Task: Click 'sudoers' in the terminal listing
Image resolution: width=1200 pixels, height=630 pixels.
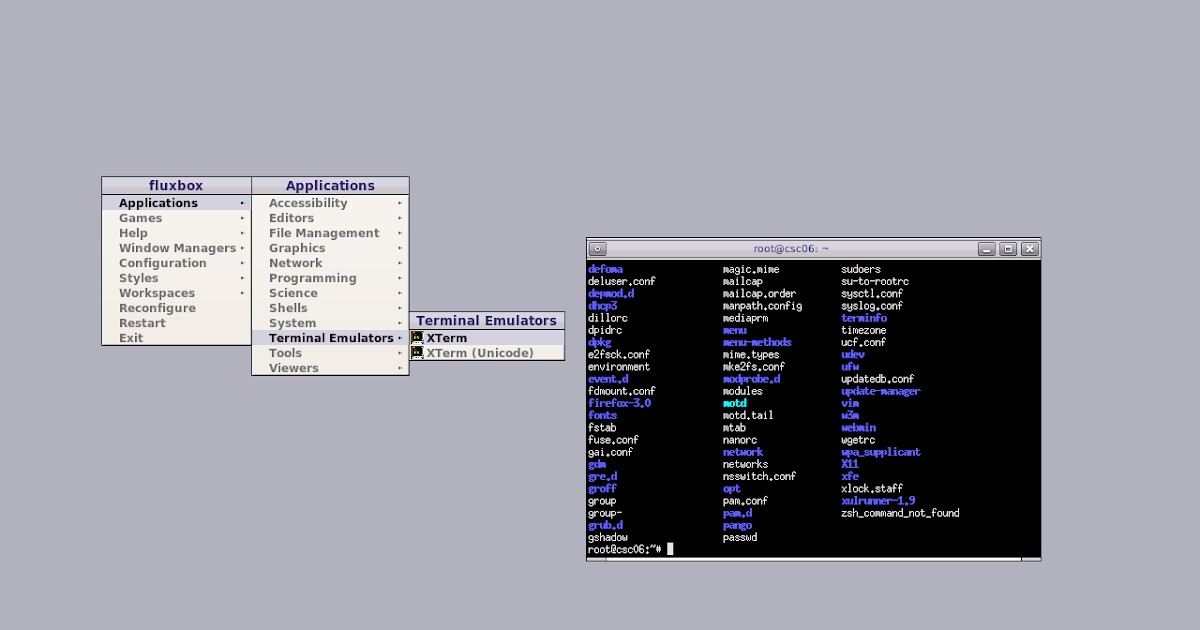Action: tap(861, 269)
